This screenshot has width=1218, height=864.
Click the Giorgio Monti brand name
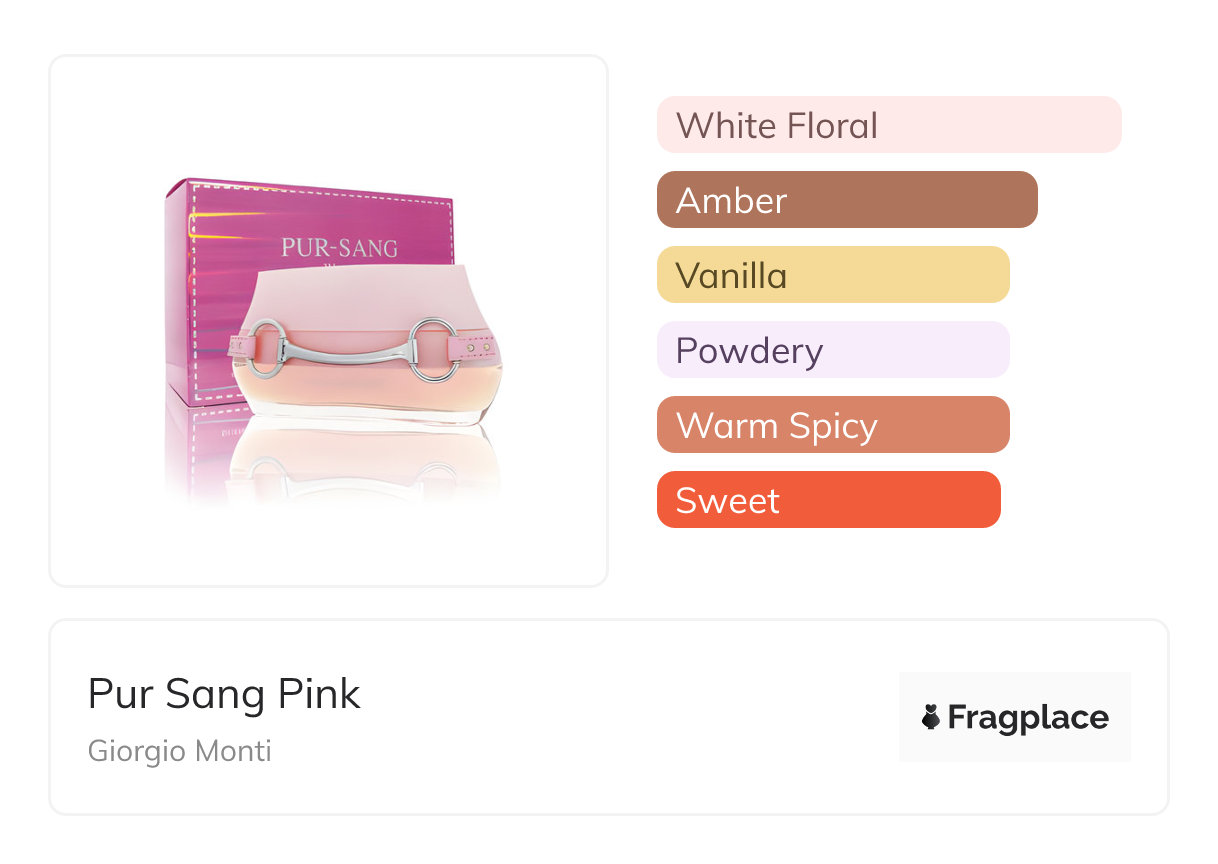180,751
